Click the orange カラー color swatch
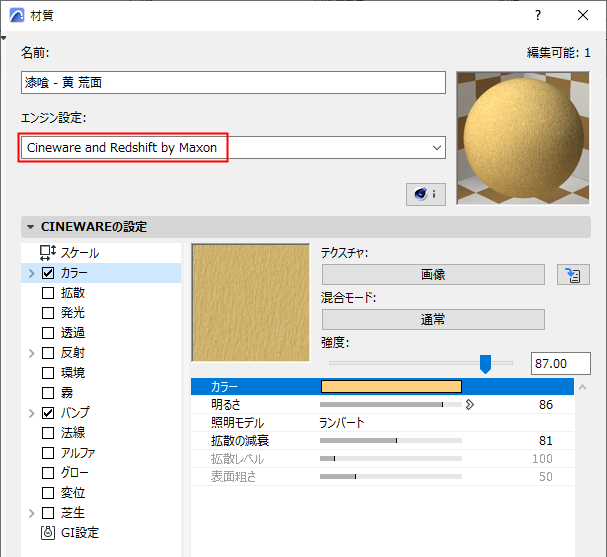This screenshot has width=607, height=557. pyautogui.click(x=391, y=386)
